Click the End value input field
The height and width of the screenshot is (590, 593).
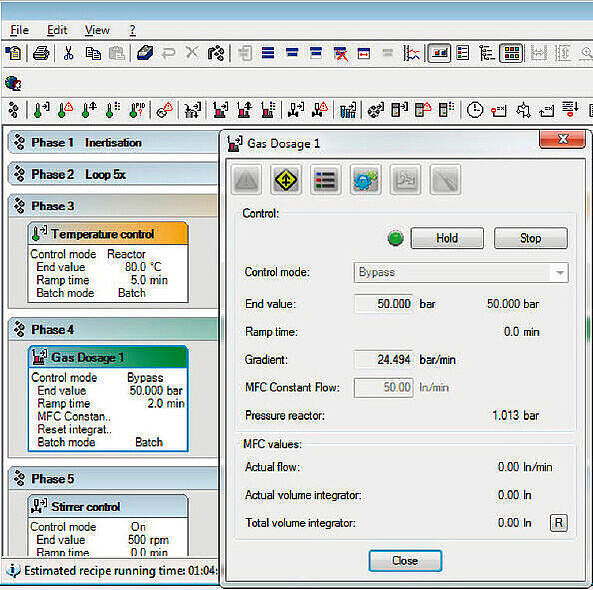tap(383, 304)
